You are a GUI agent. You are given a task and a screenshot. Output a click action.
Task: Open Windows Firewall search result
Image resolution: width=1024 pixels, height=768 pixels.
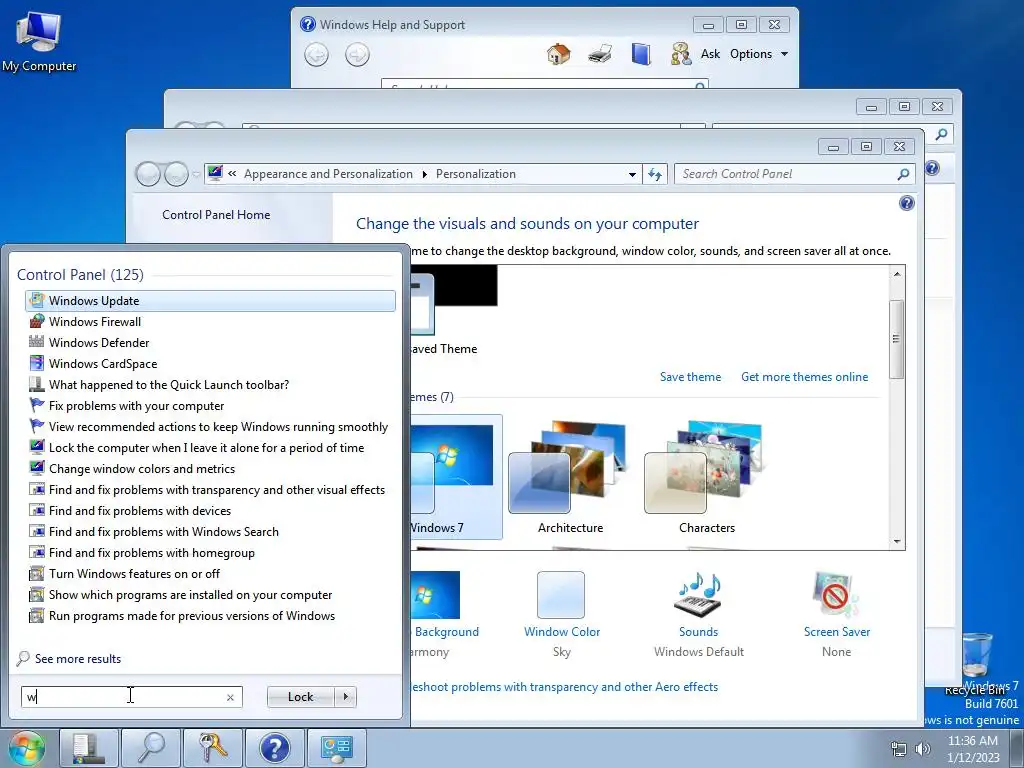coord(210,321)
